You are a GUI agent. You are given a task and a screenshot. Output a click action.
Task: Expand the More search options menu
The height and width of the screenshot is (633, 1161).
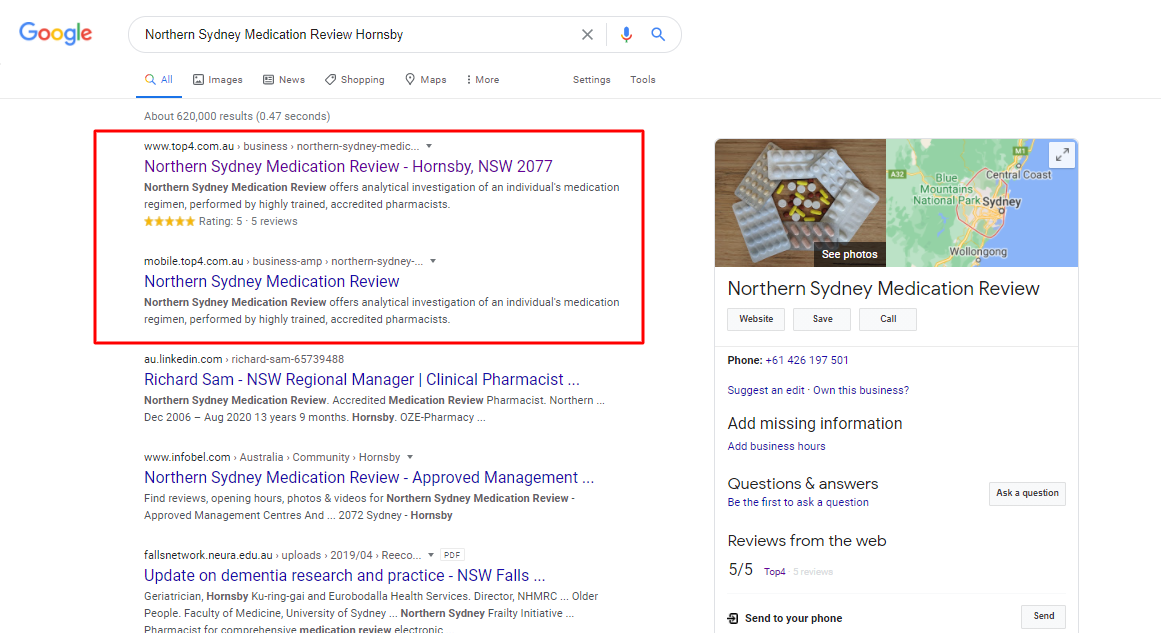point(482,80)
